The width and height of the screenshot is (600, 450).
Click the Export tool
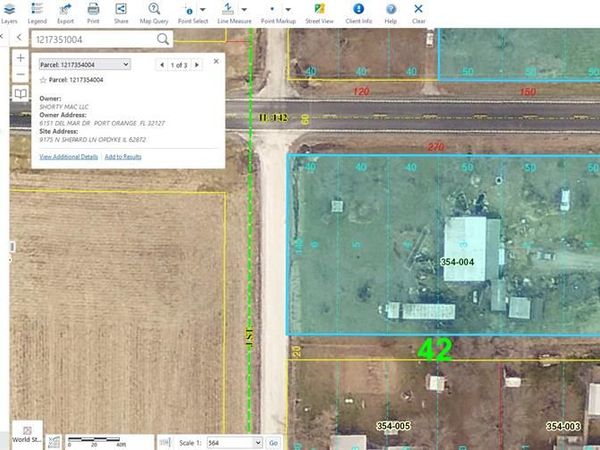65,12
